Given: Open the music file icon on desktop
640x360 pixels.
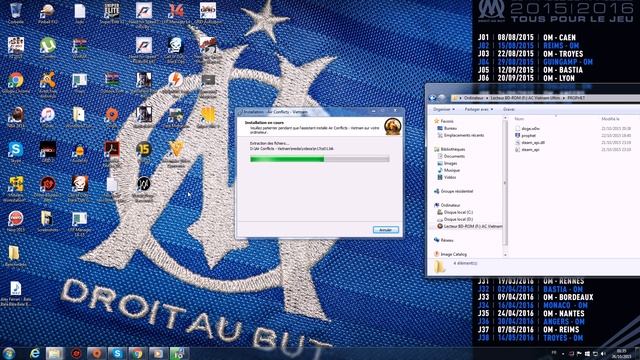Looking at the screenshot, I should (16, 292).
